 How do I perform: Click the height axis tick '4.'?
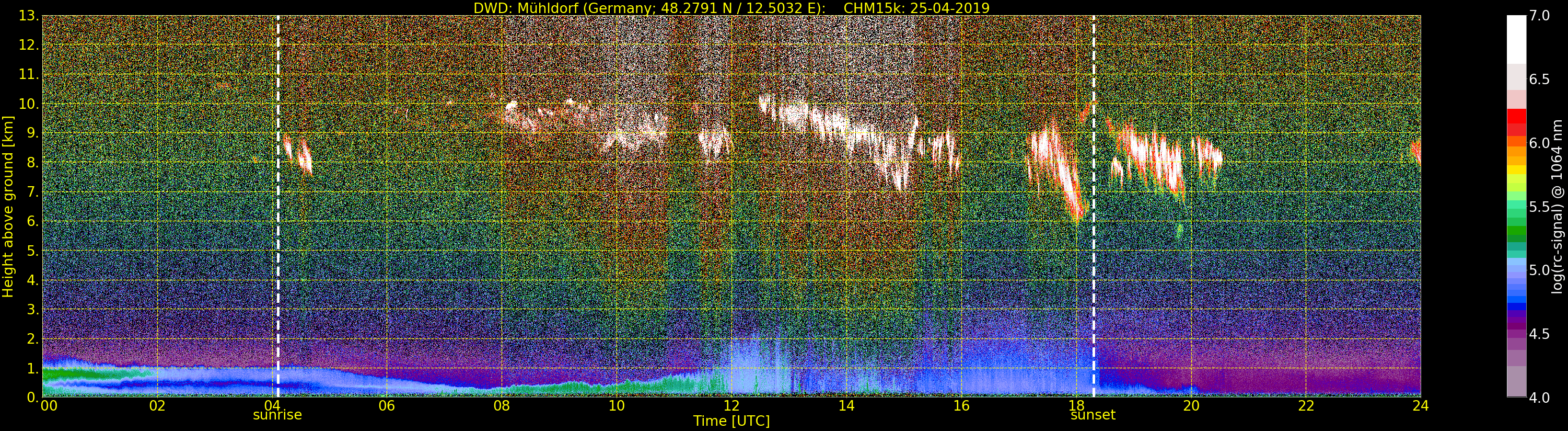click(32, 280)
